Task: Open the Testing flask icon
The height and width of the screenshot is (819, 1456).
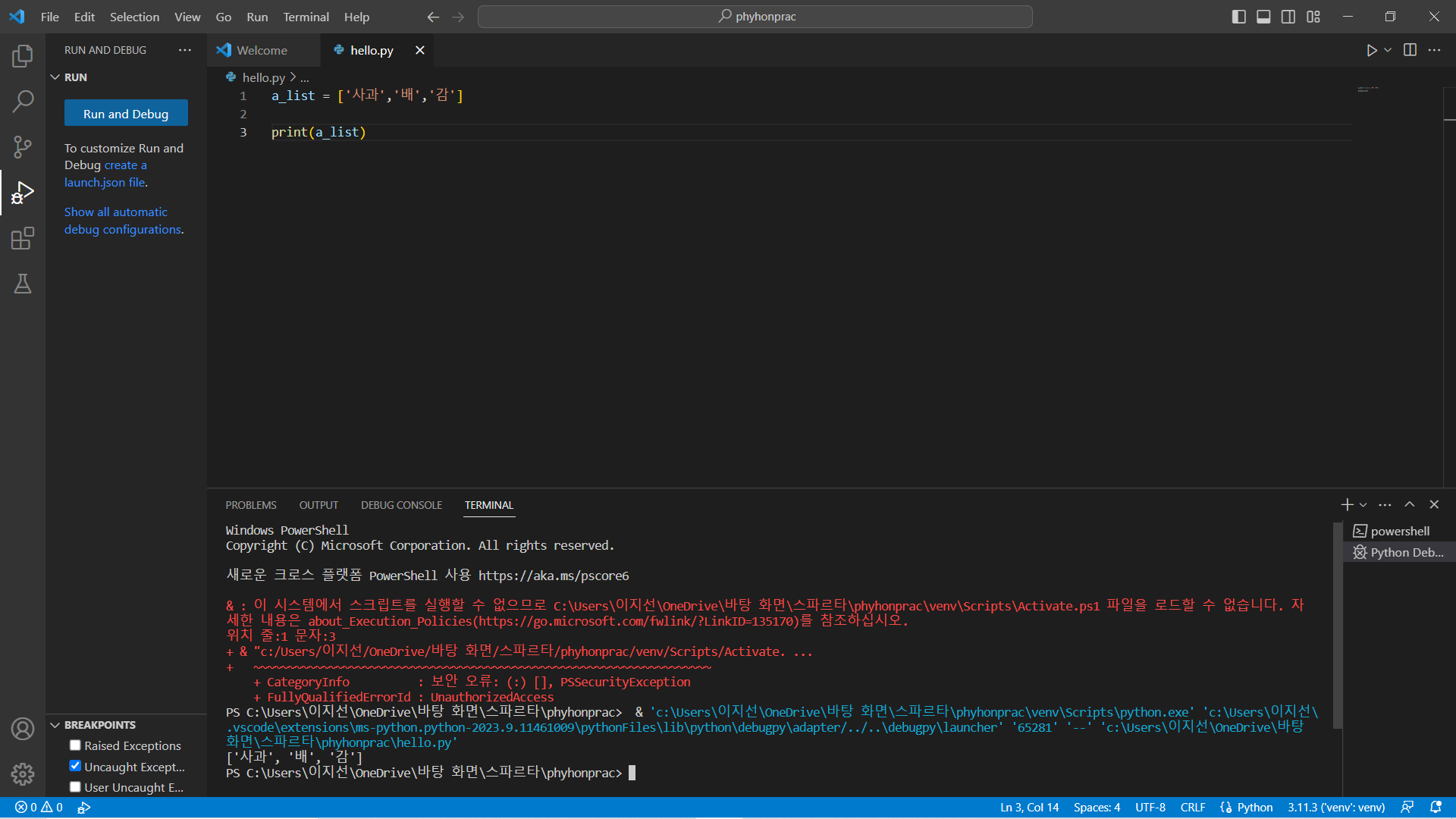Action: [x=23, y=284]
